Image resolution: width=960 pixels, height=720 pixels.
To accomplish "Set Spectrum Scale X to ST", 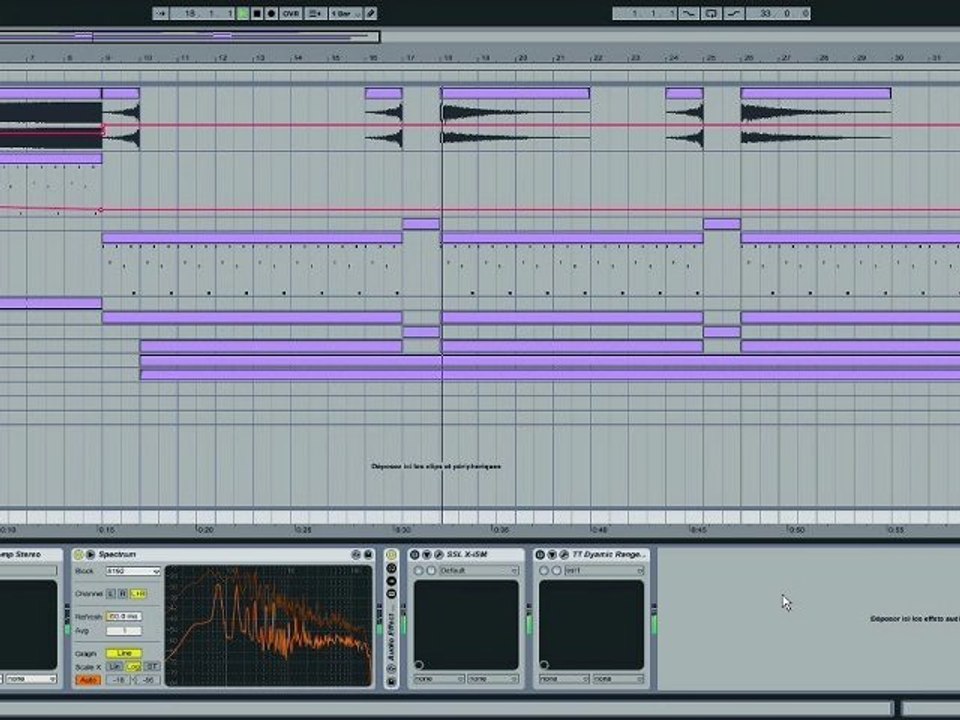I will (x=152, y=667).
